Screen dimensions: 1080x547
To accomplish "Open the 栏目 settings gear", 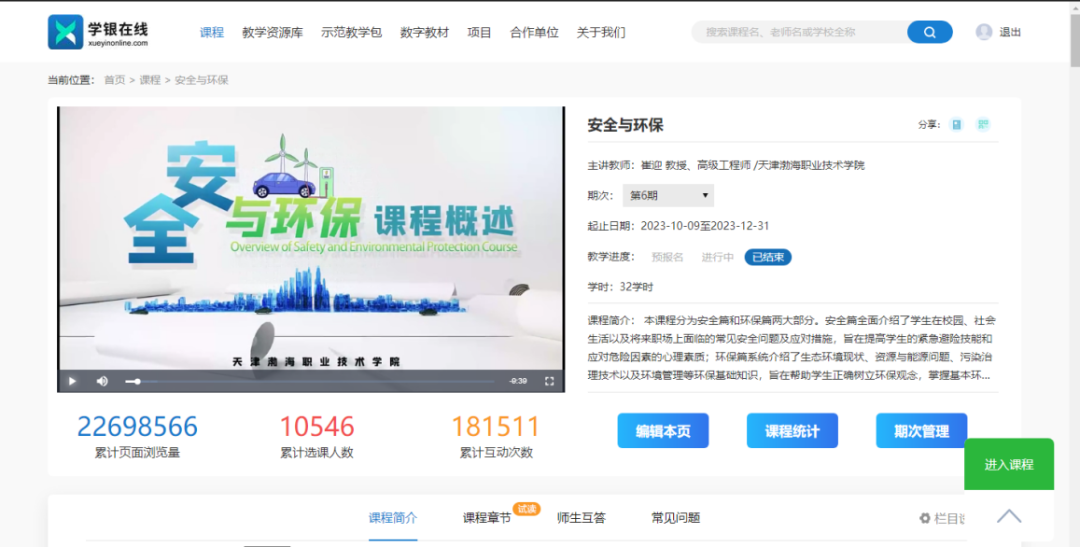I will point(925,518).
